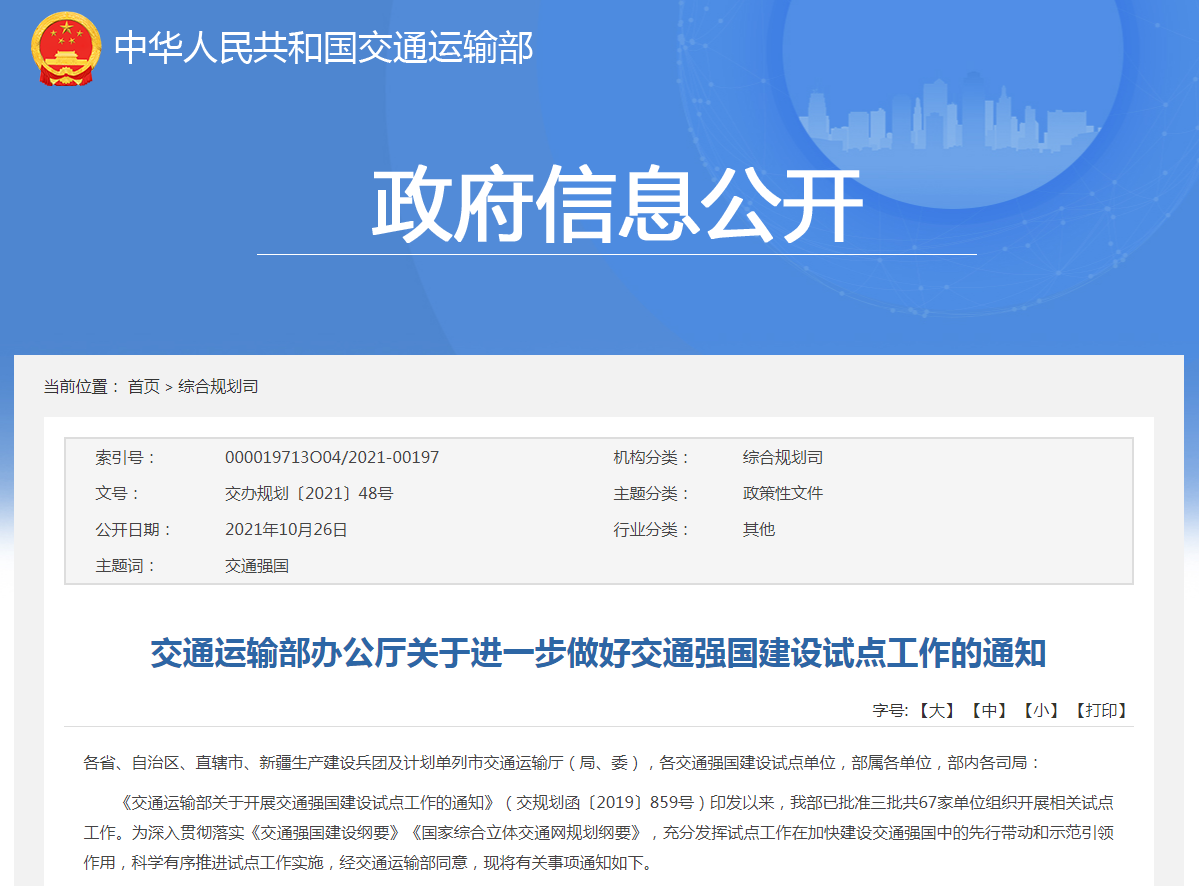Click the 公开日期 label
The width and height of the screenshot is (1199, 886).
(133, 530)
